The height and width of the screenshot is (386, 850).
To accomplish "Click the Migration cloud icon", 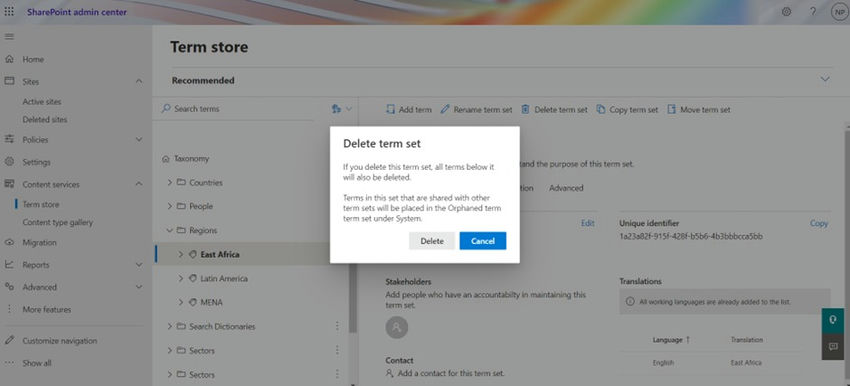I will coord(9,242).
